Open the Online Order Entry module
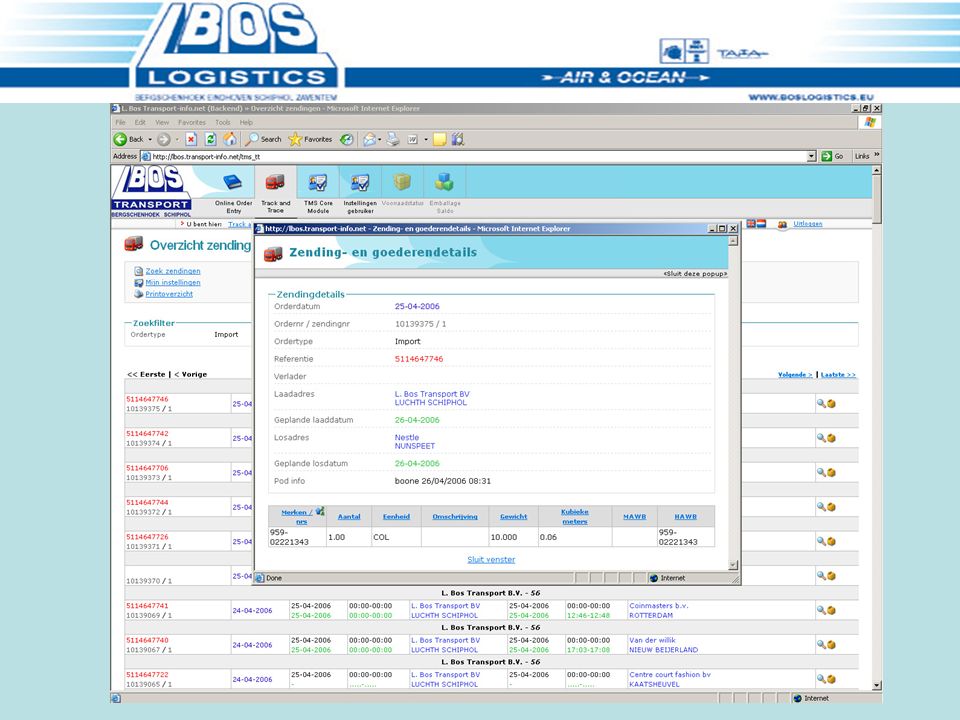 (x=233, y=192)
